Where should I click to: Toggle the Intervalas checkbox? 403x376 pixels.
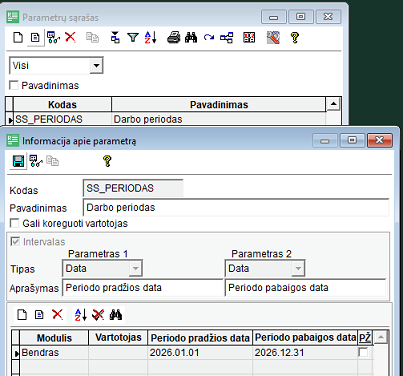point(15,241)
